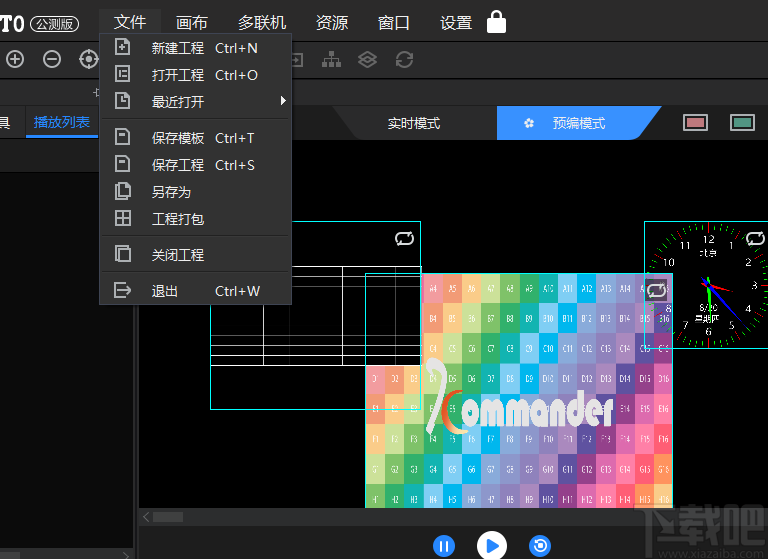The image size is (768, 559).
Task: Select 退出 menu entry
Action: (195, 291)
